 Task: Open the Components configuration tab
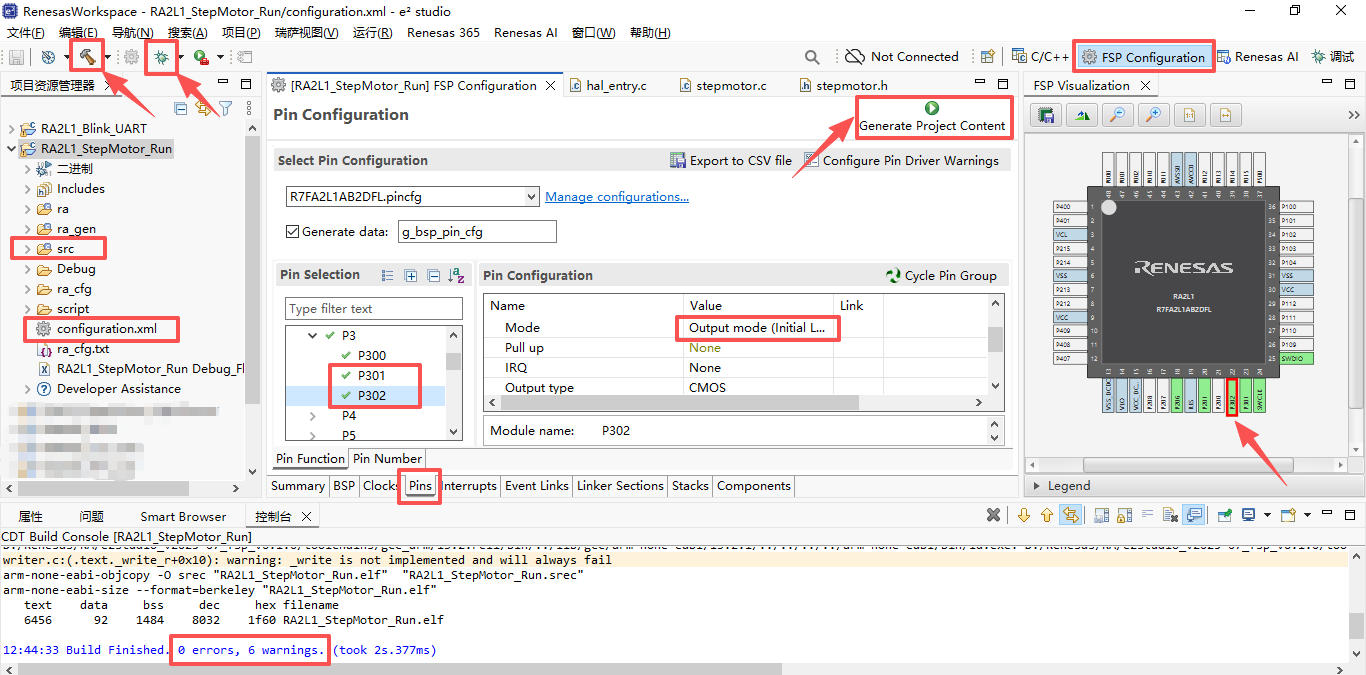coord(754,486)
